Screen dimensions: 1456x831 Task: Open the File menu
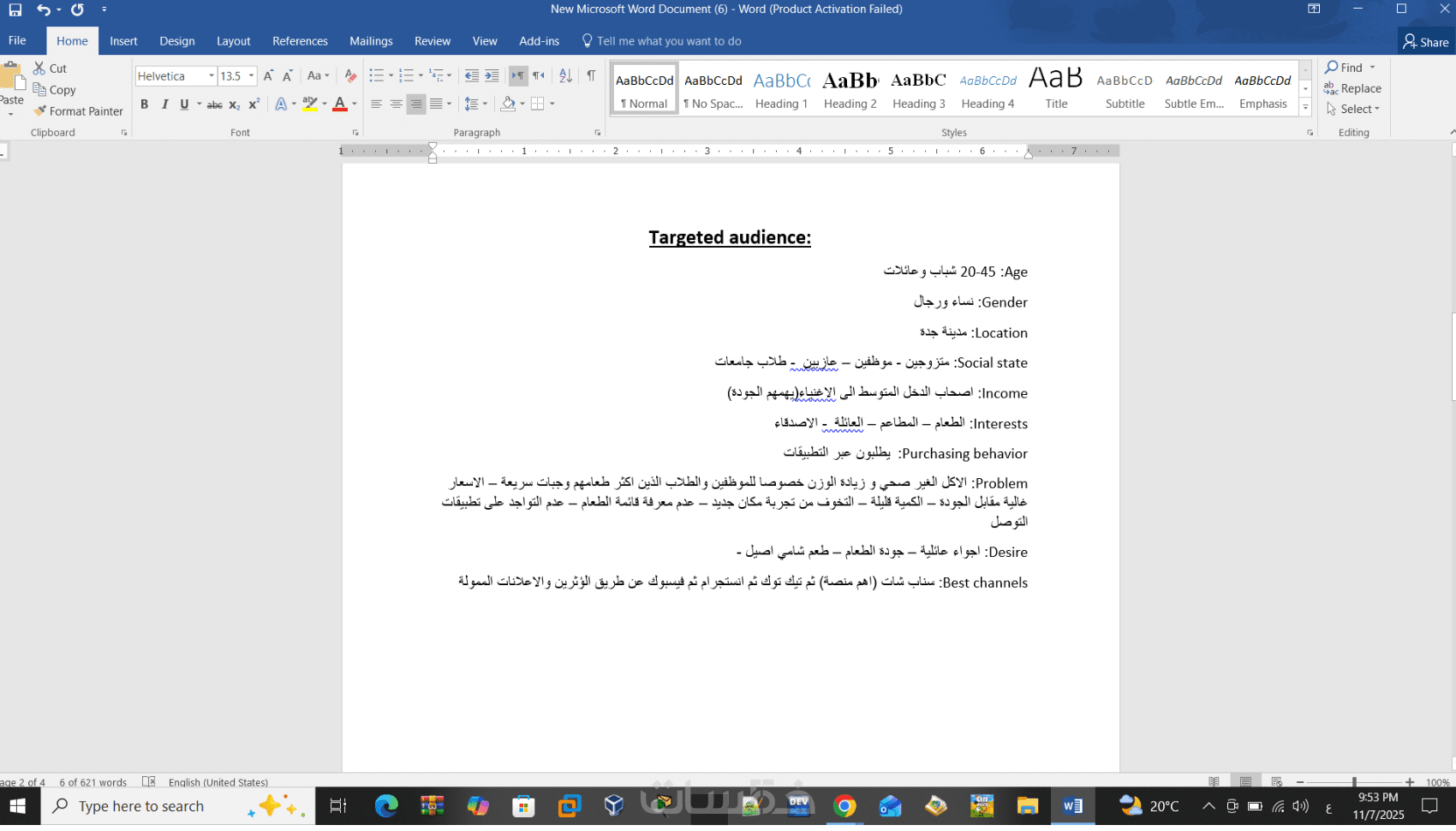click(x=17, y=41)
